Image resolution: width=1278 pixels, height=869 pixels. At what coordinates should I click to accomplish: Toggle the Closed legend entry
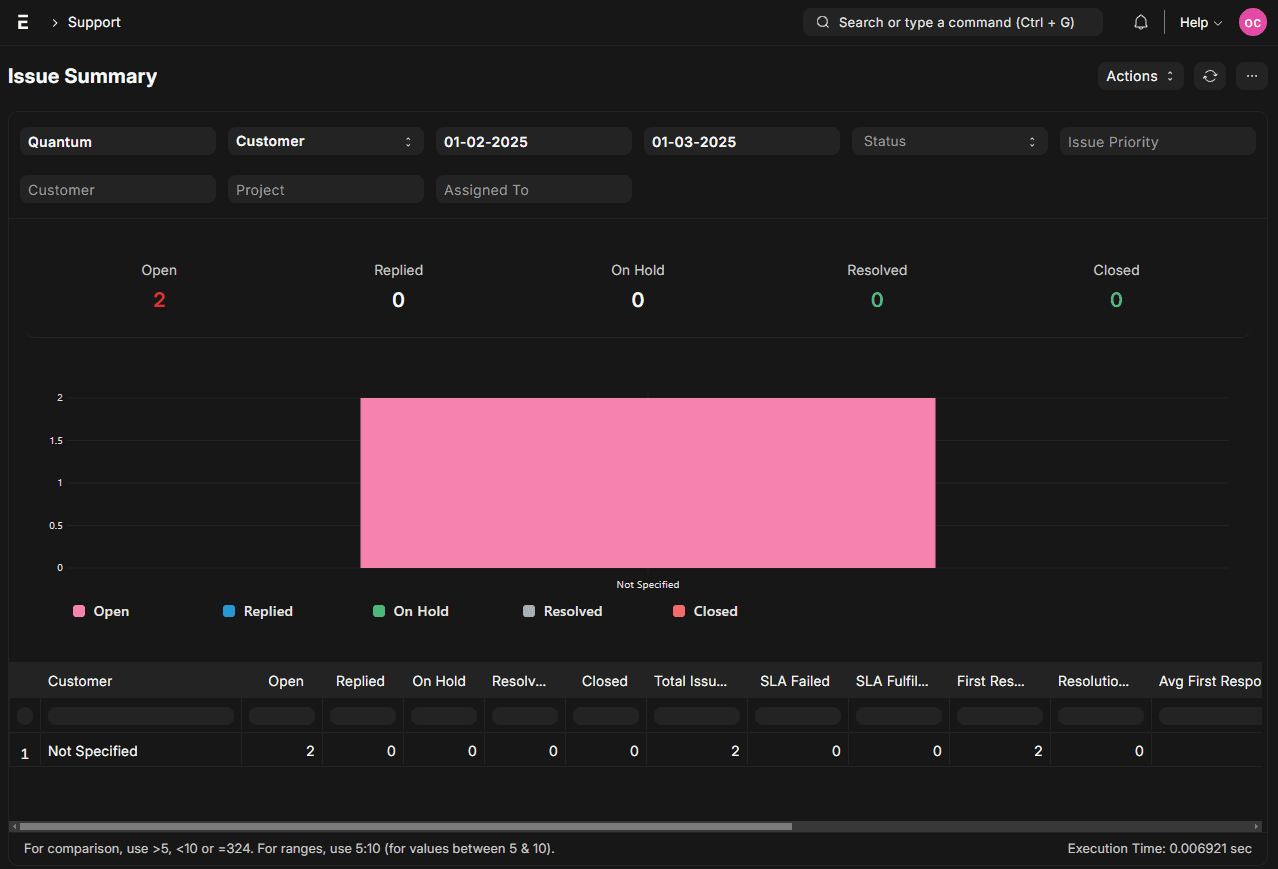click(705, 611)
